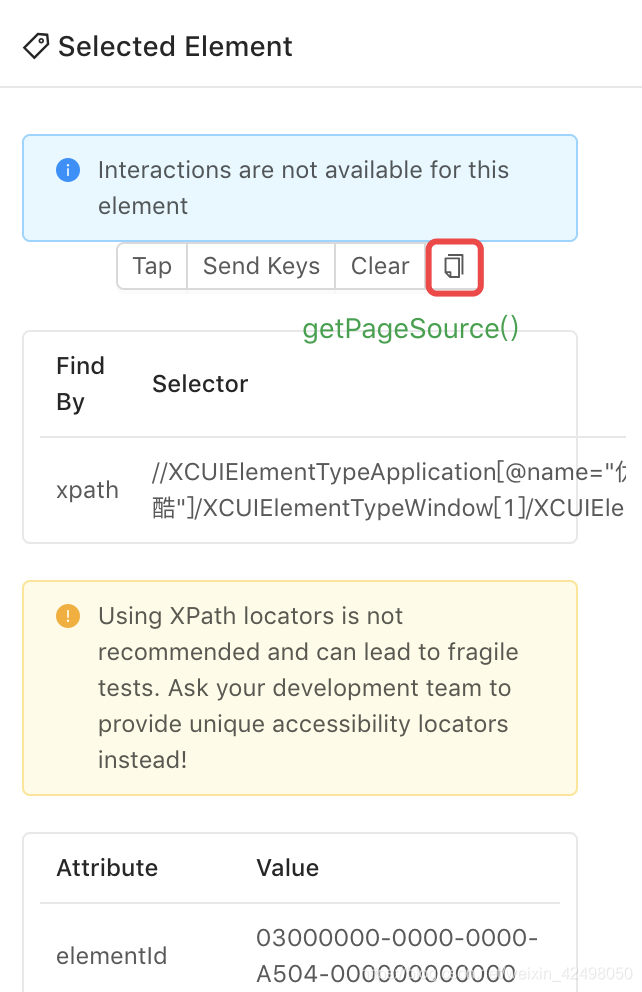
Task: Click the blue info circle icon
Action: click(68, 170)
